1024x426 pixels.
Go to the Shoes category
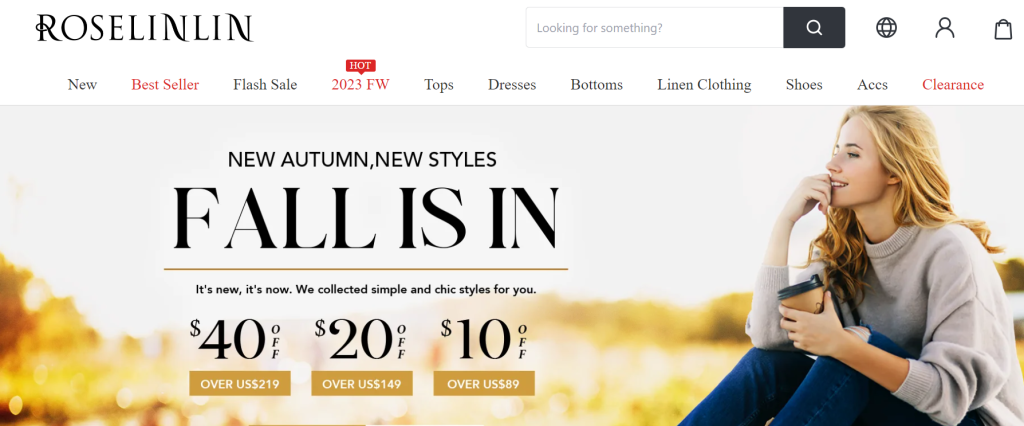coord(804,84)
